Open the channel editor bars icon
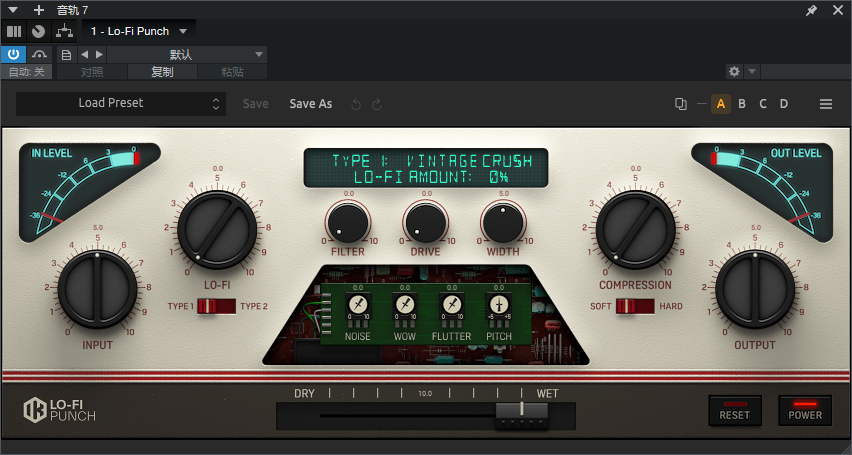This screenshot has height=455, width=852. point(14,32)
